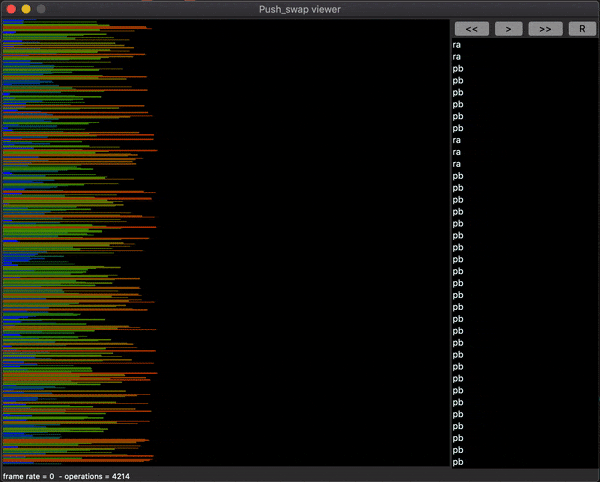Screen dimensions: 600x482
Task: Select the first pb entry after two ra rows
Action: point(458,69)
